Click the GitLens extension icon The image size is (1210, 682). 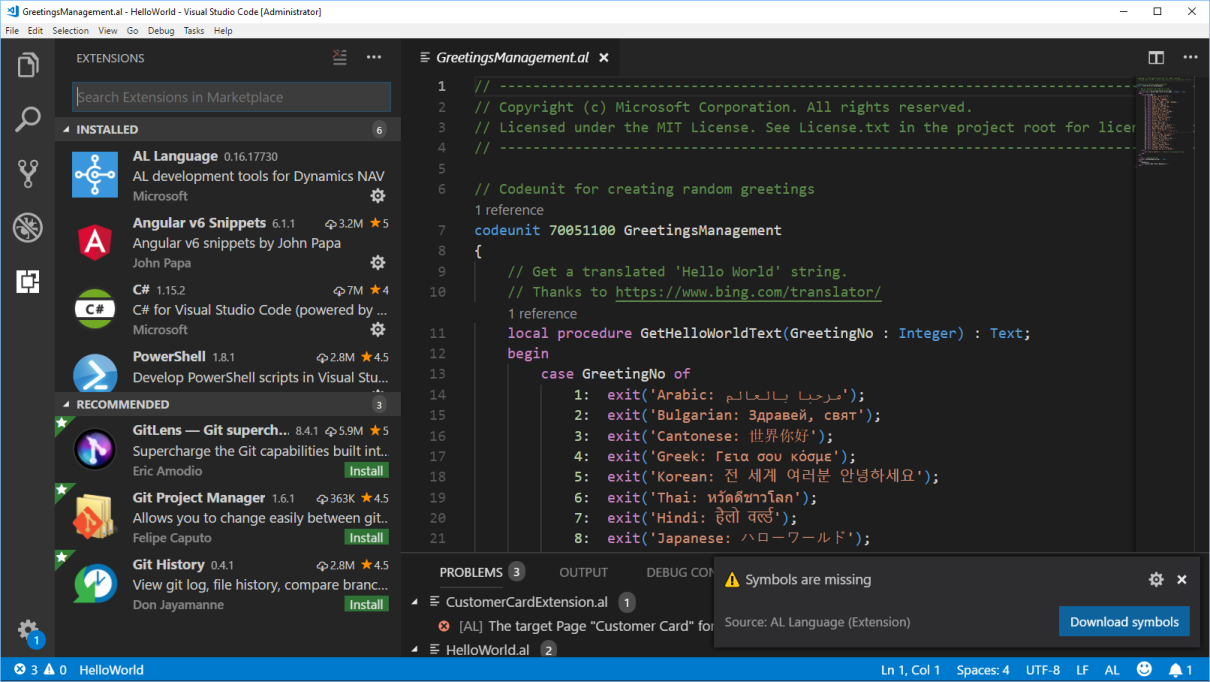(95, 449)
